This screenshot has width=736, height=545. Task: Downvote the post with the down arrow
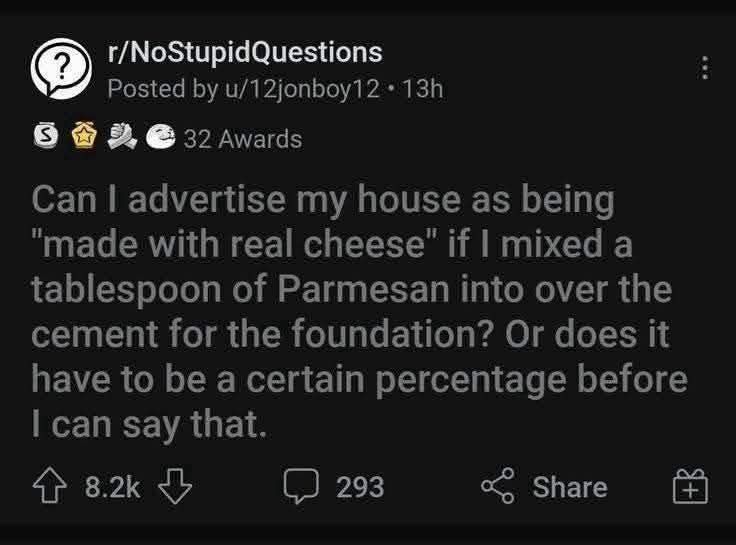[x=175, y=487]
